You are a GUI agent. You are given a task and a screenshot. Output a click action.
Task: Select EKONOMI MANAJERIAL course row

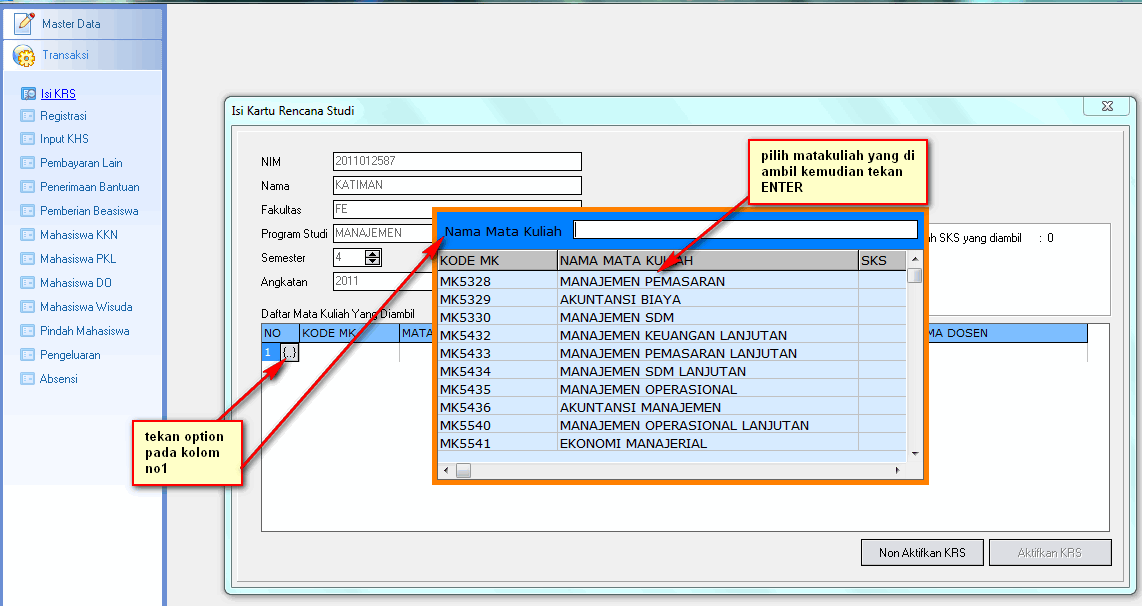(x=672, y=443)
